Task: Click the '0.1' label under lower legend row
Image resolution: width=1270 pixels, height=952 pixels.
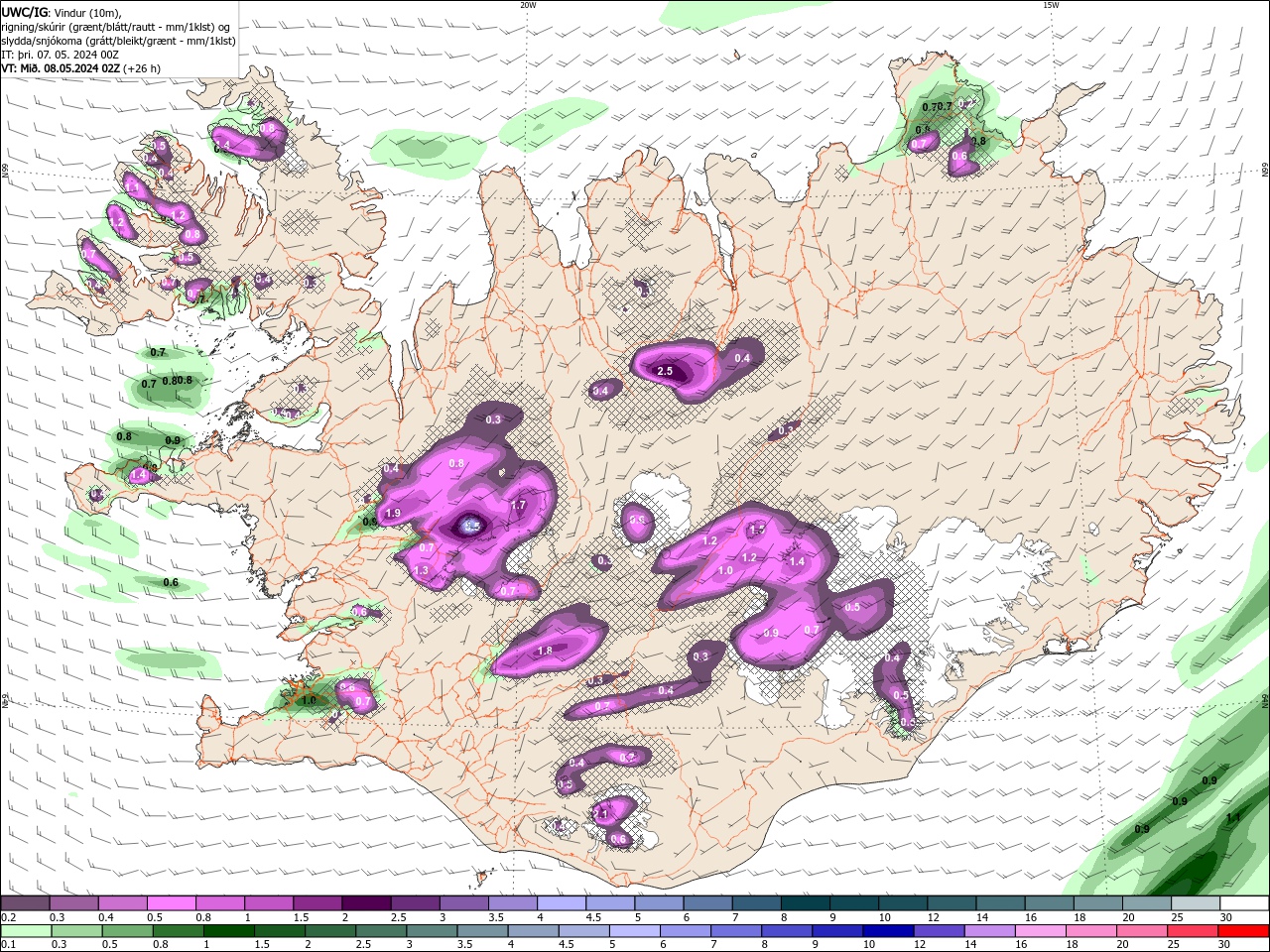Action: pyautogui.click(x=8, y=945)
